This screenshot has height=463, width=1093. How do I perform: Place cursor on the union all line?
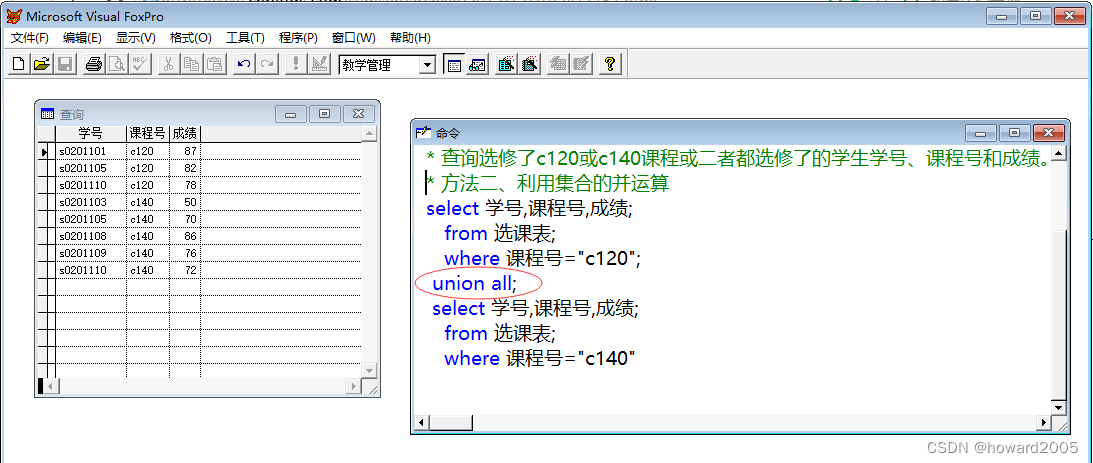click(474, 283)
